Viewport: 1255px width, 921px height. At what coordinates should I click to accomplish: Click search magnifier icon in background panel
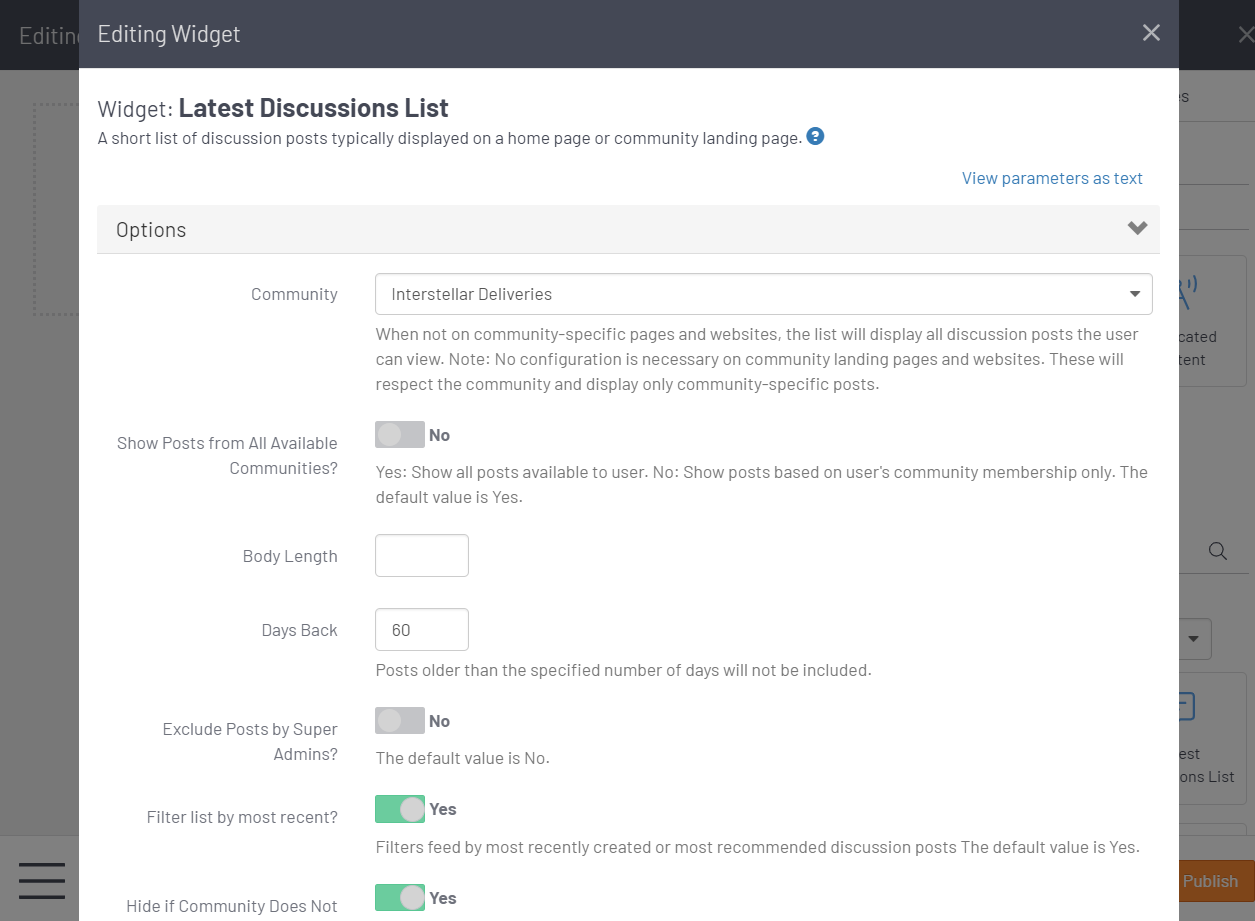tap(1217, 551)
